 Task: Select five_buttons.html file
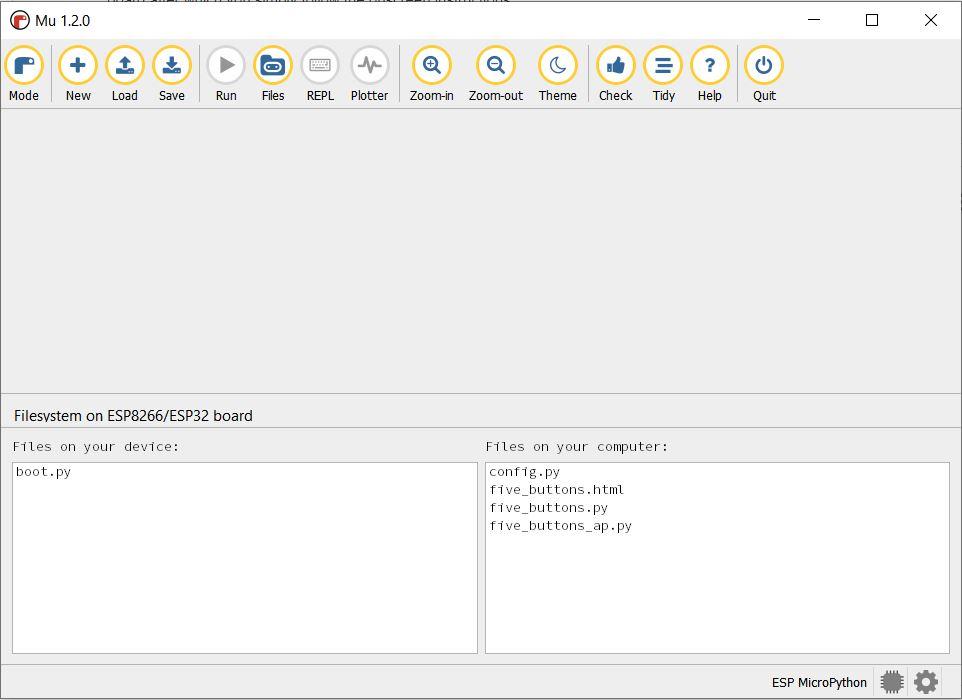tap(556, 490)
